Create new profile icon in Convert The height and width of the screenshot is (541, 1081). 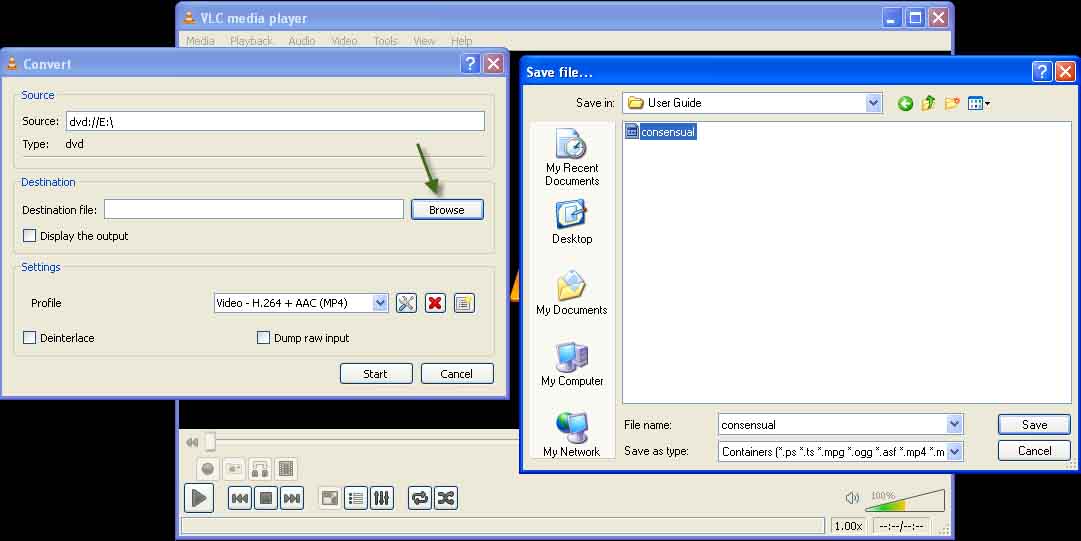(465, 303)
